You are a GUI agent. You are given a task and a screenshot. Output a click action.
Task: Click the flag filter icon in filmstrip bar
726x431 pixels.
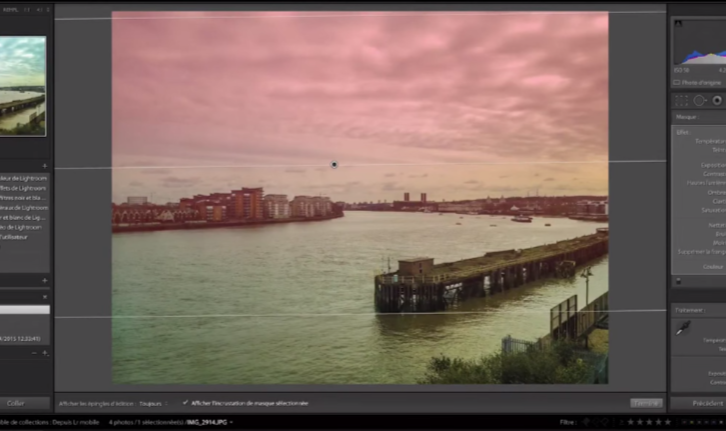tap(586, 422)
